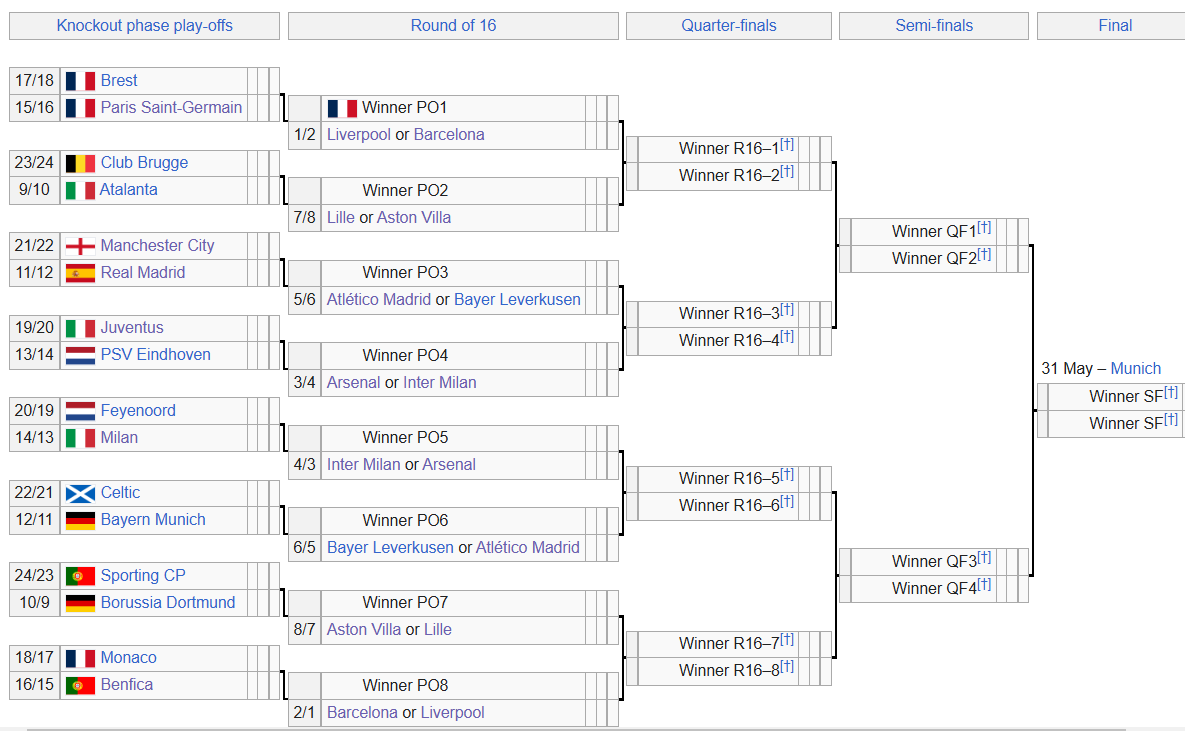Image resolution: width=1191 pixels, height=731 pixels.
Task: Open the Knockout phase play-offs header link
Action: point(144,25)
